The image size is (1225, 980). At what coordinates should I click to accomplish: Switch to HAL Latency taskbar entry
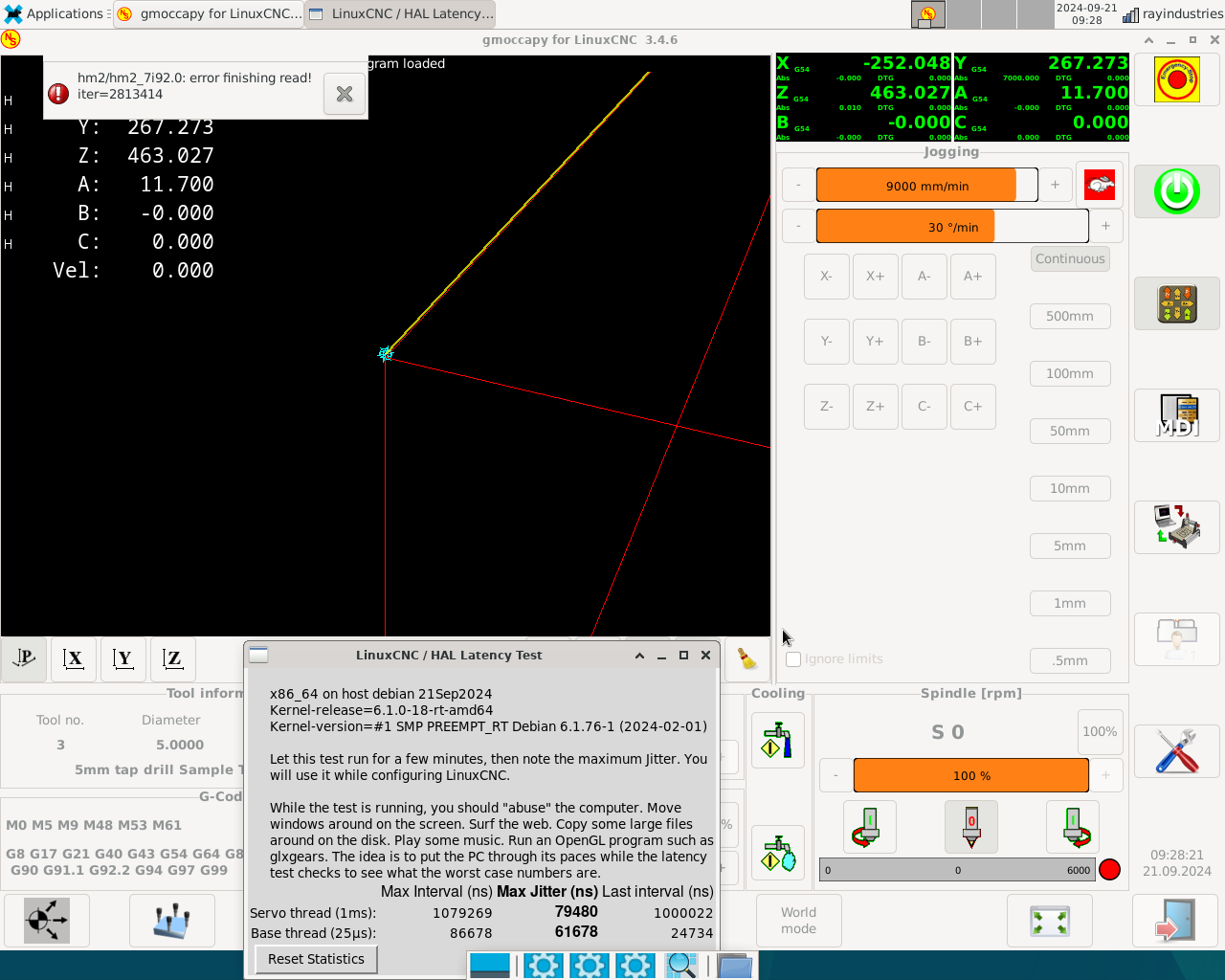point(400,13)
